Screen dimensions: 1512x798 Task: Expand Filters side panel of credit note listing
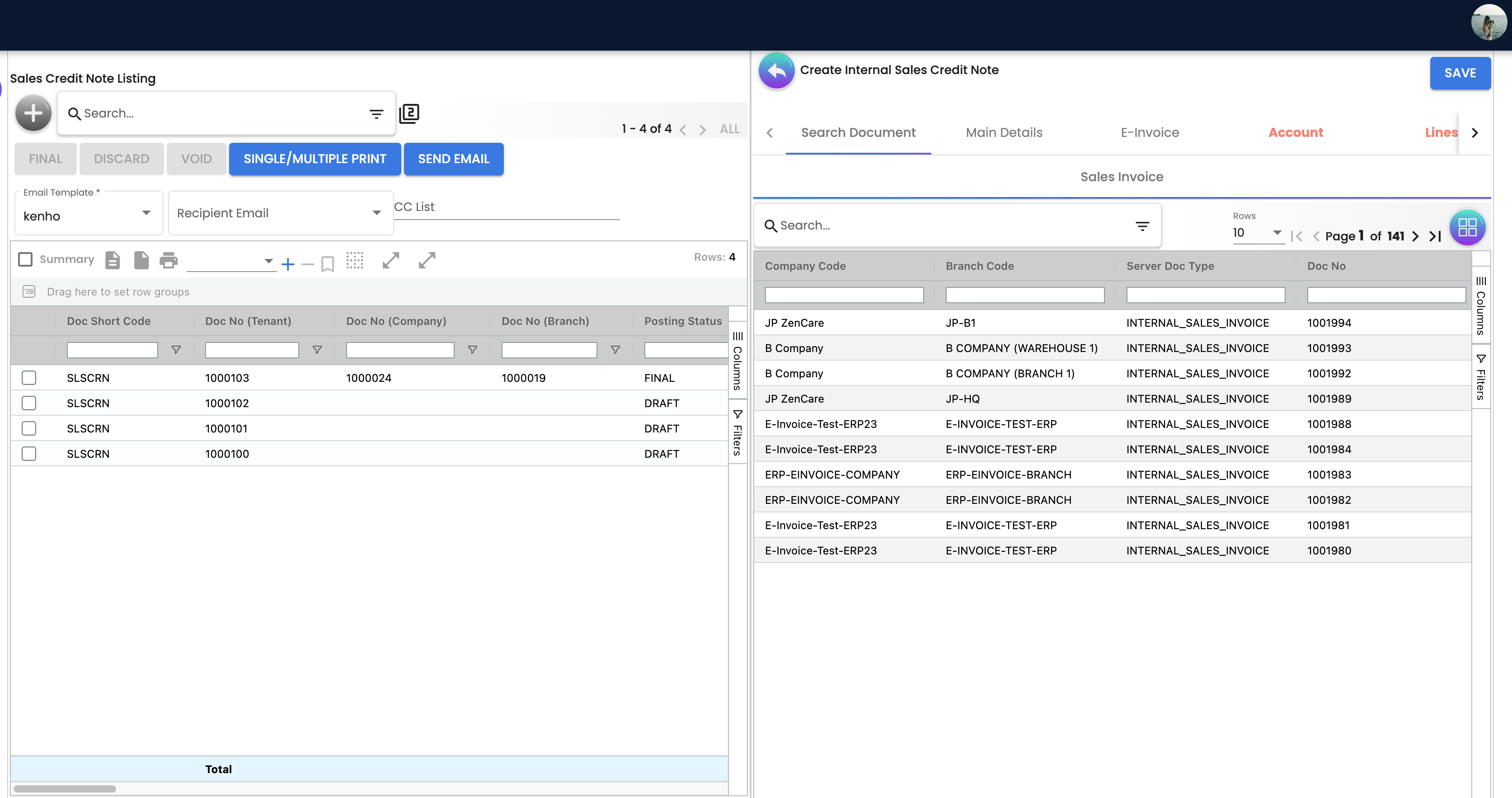point(738,432)
